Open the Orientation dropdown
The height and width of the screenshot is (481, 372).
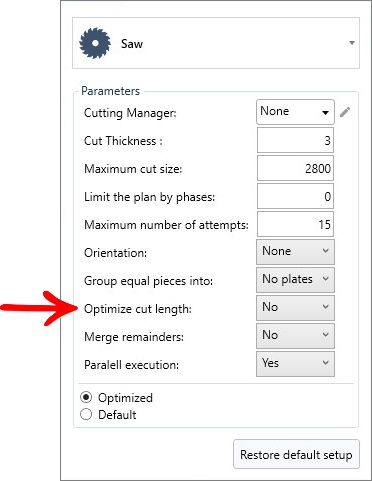coord(295,252)
